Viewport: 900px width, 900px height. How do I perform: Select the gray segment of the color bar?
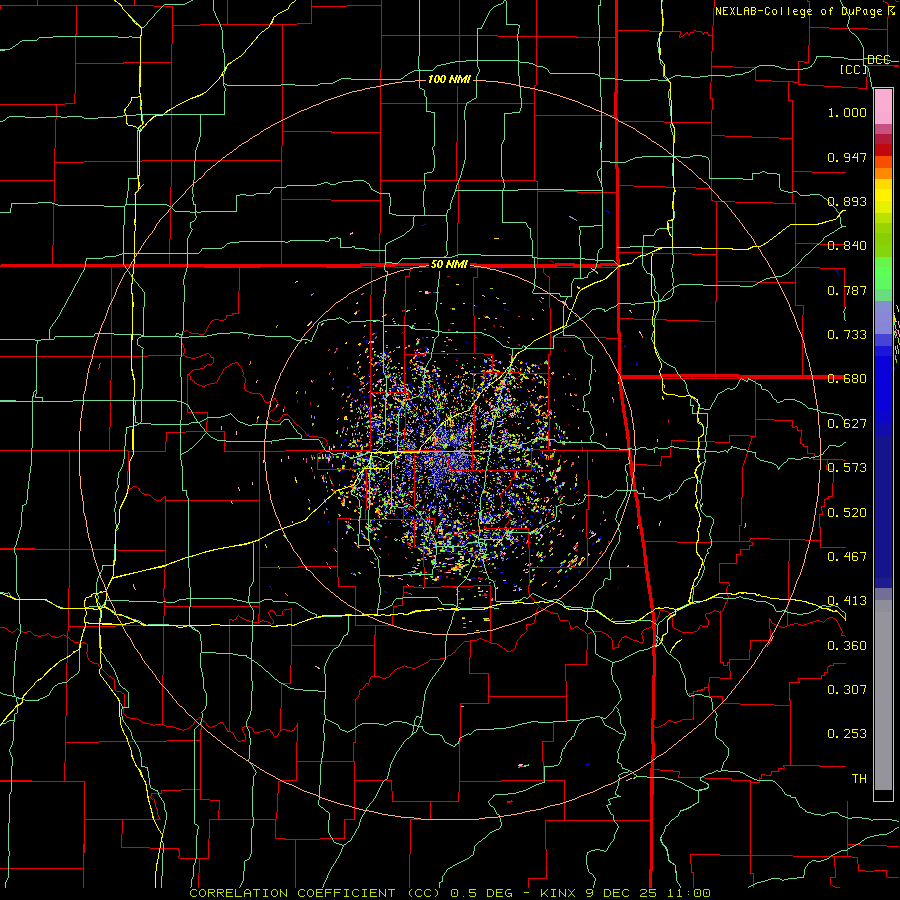[x=883, y=695]
